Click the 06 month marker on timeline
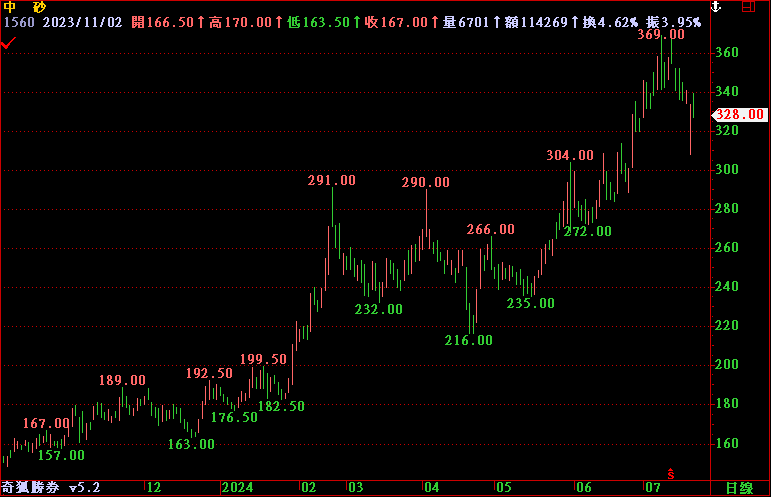The height and width of the screenshot is (497, 771). (x=584, y=488)
